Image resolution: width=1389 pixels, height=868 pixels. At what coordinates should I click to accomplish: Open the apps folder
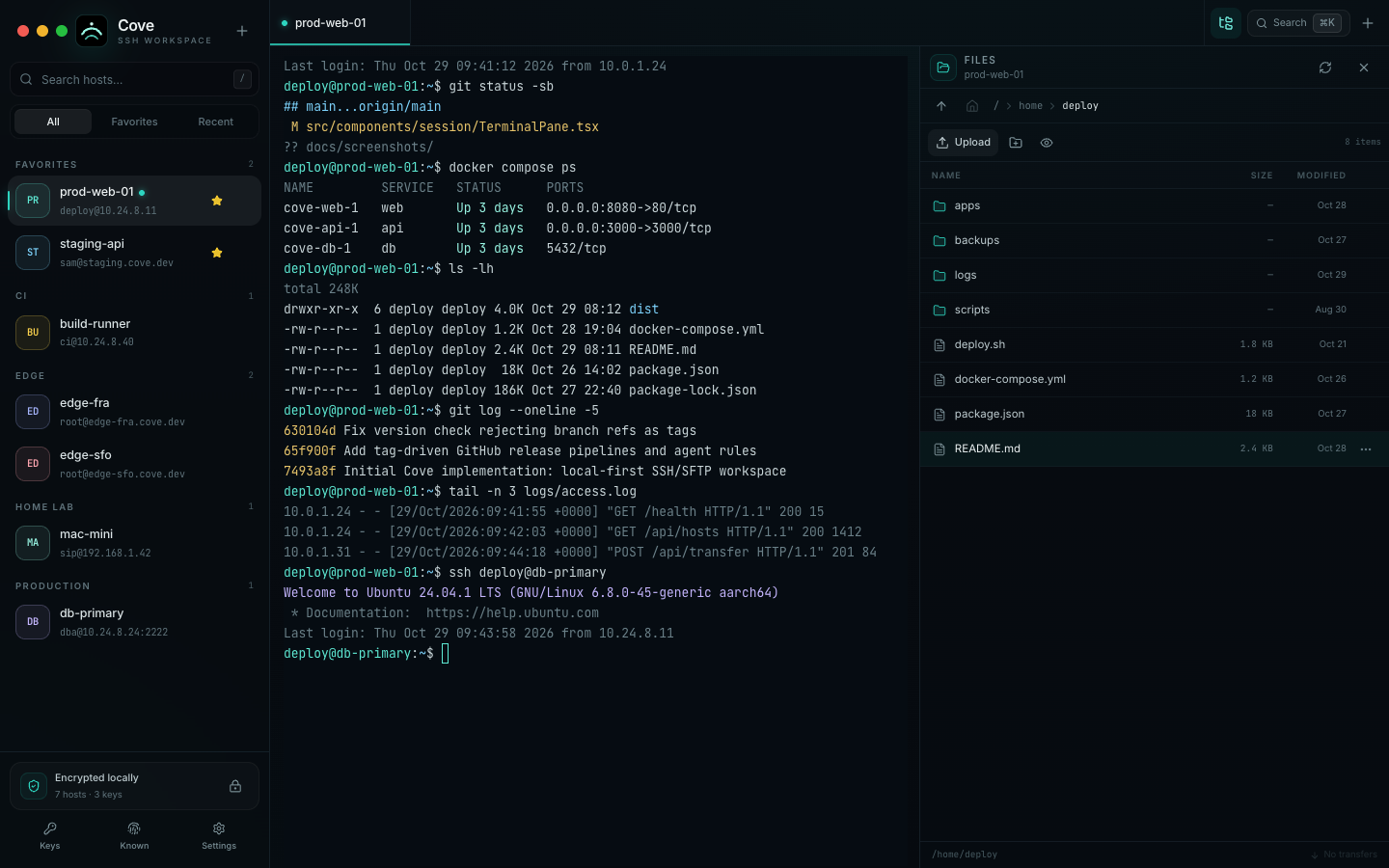[1155, 205]
